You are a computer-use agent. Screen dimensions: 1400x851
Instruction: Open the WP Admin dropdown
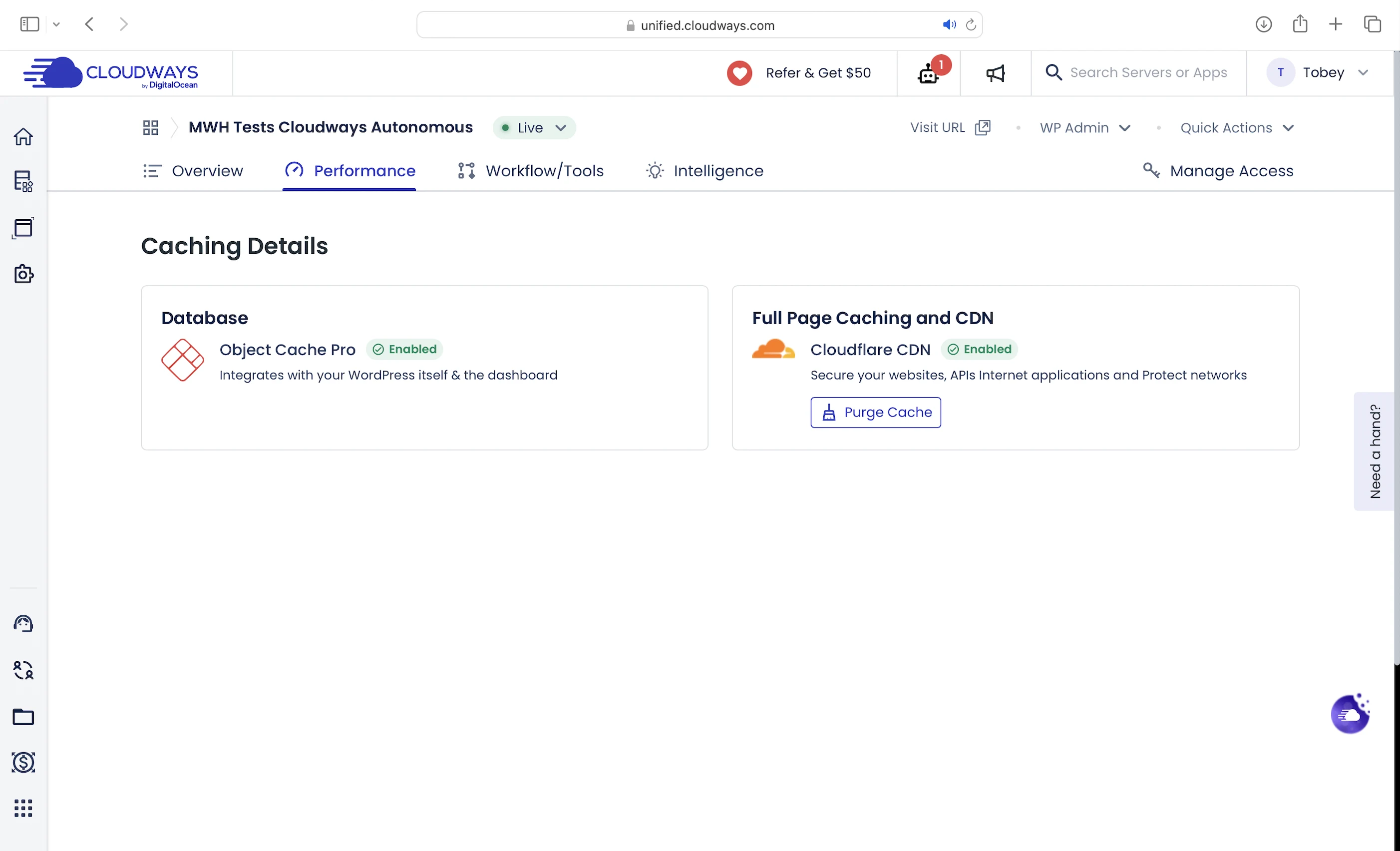click(1084, 128)
